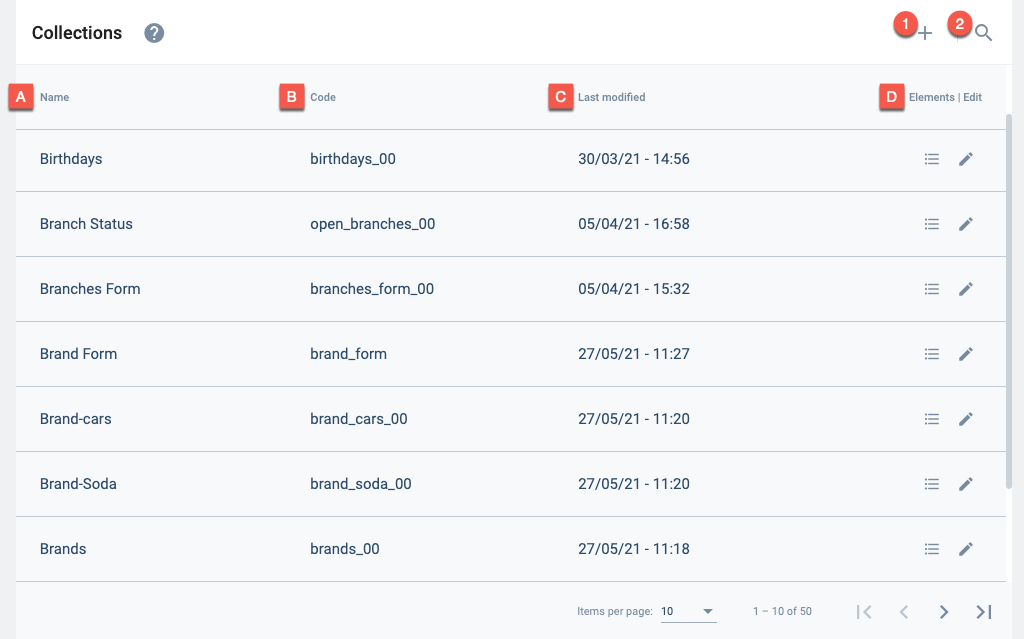Go to the first page
This screenshot has width=1024, height=639.
click(864, 612)
